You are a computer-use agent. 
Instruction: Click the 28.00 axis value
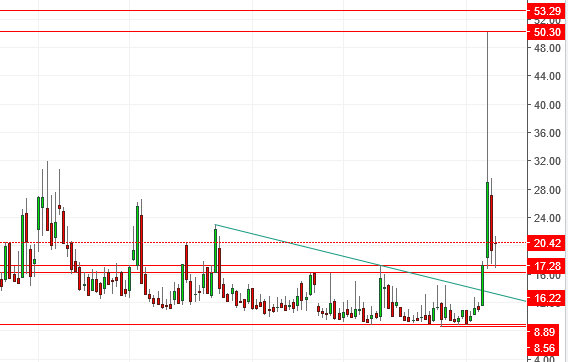point(547,190)
